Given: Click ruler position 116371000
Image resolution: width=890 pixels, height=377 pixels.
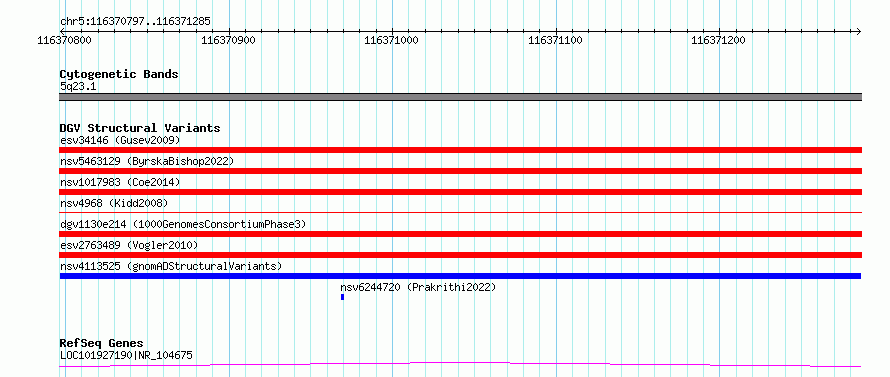Looking at the screenshot, I should (x=391, y=40).
